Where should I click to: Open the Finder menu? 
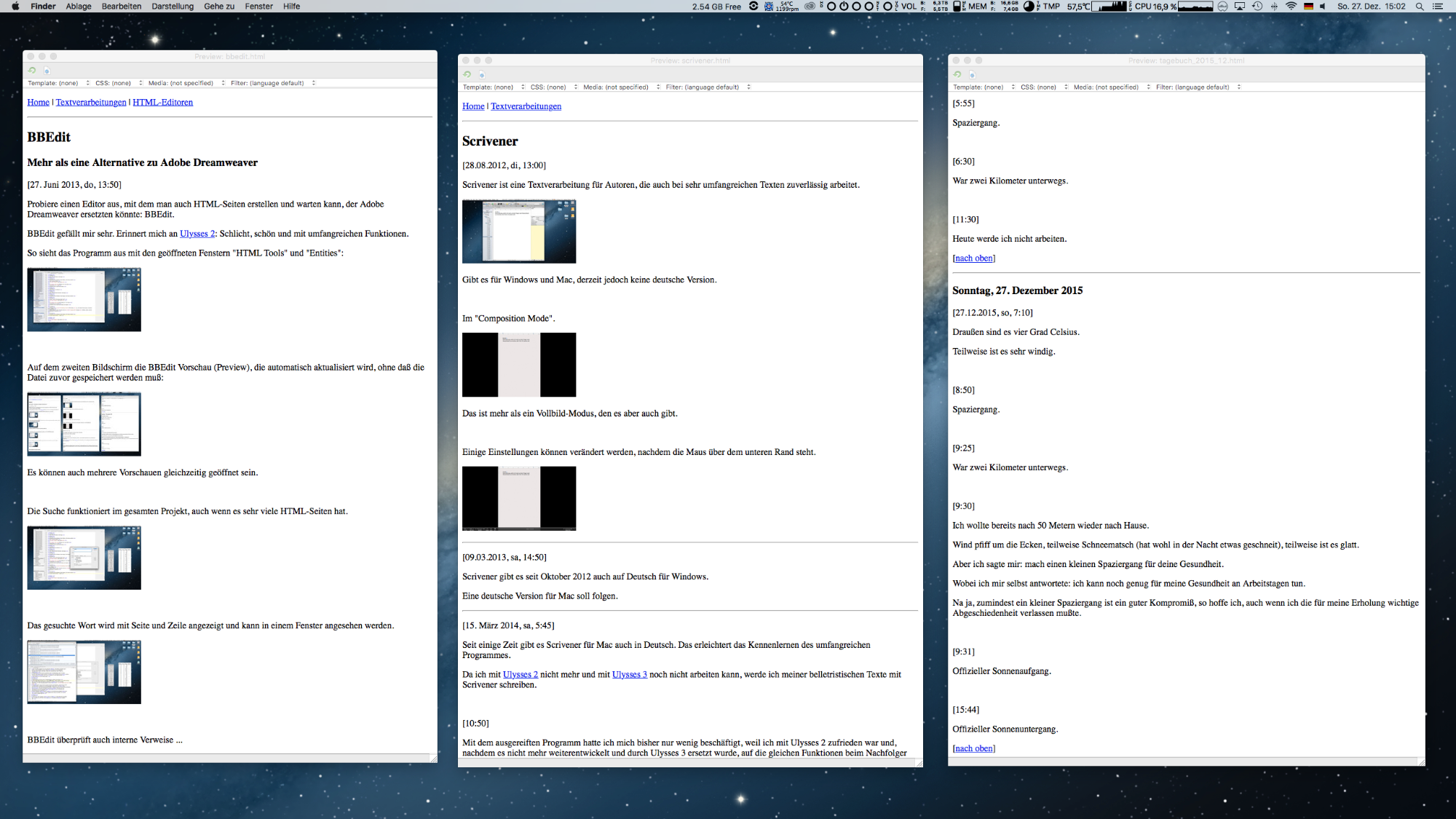tap(43, 7)
